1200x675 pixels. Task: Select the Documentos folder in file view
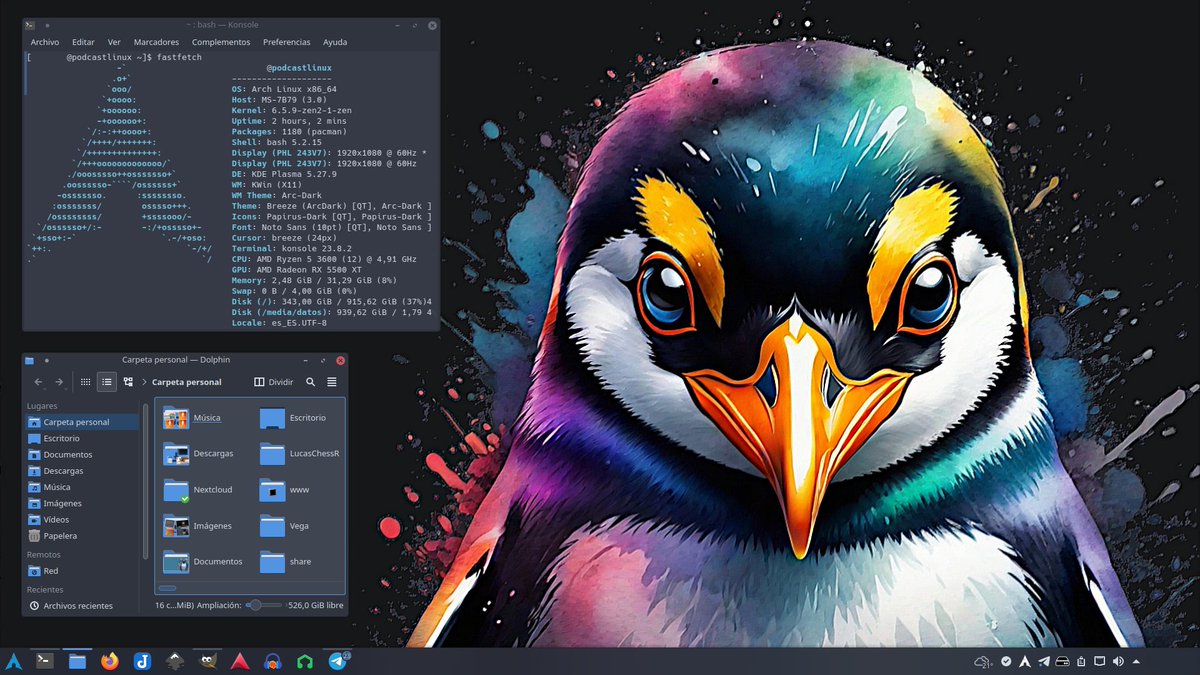click(203, 562)
